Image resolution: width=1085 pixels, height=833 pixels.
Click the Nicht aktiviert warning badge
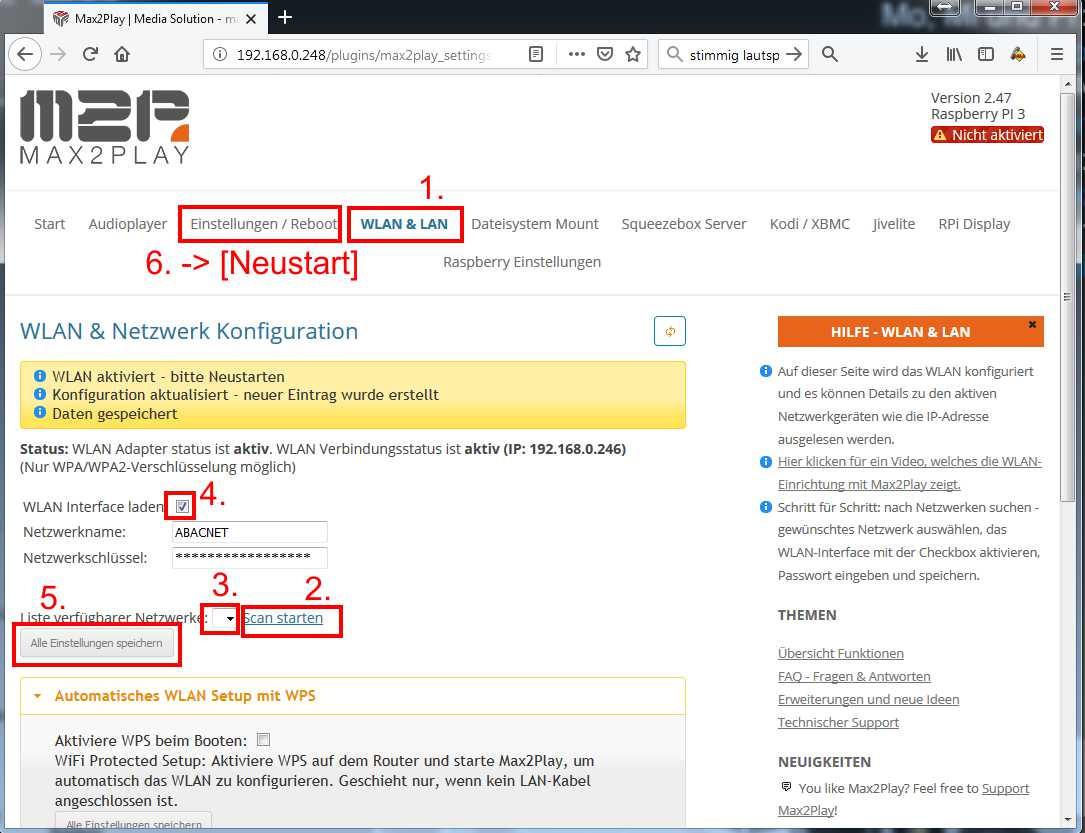pyautogui.click(x=987, y=135)
